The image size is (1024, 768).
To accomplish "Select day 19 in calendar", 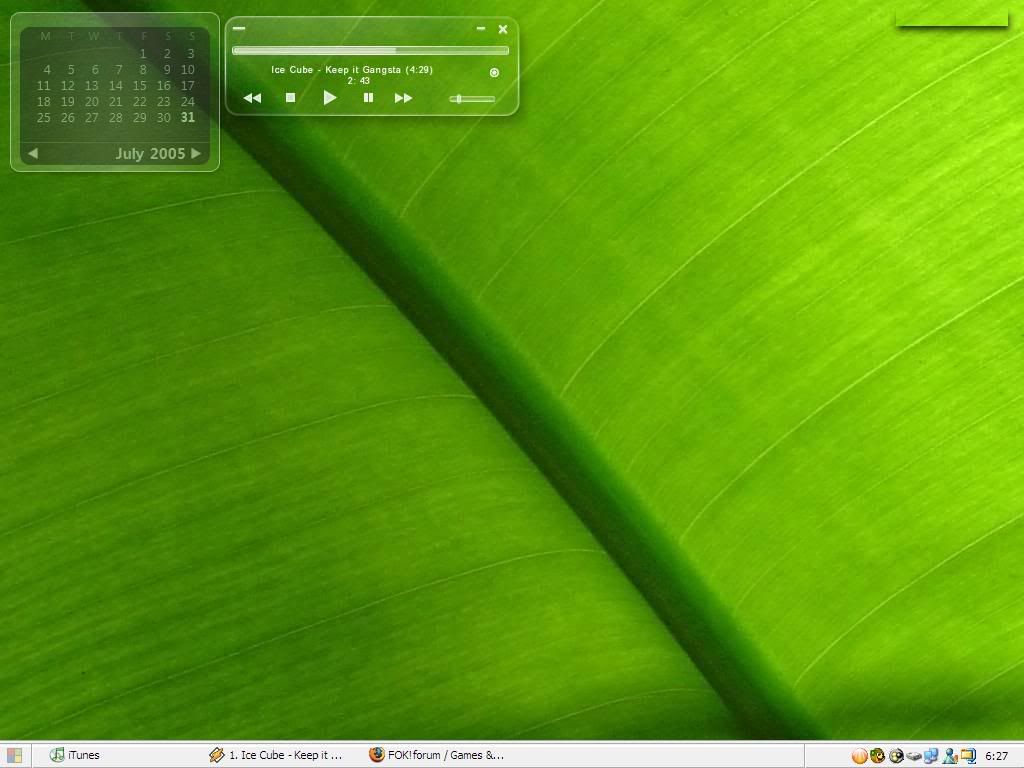I will [68, 102].
